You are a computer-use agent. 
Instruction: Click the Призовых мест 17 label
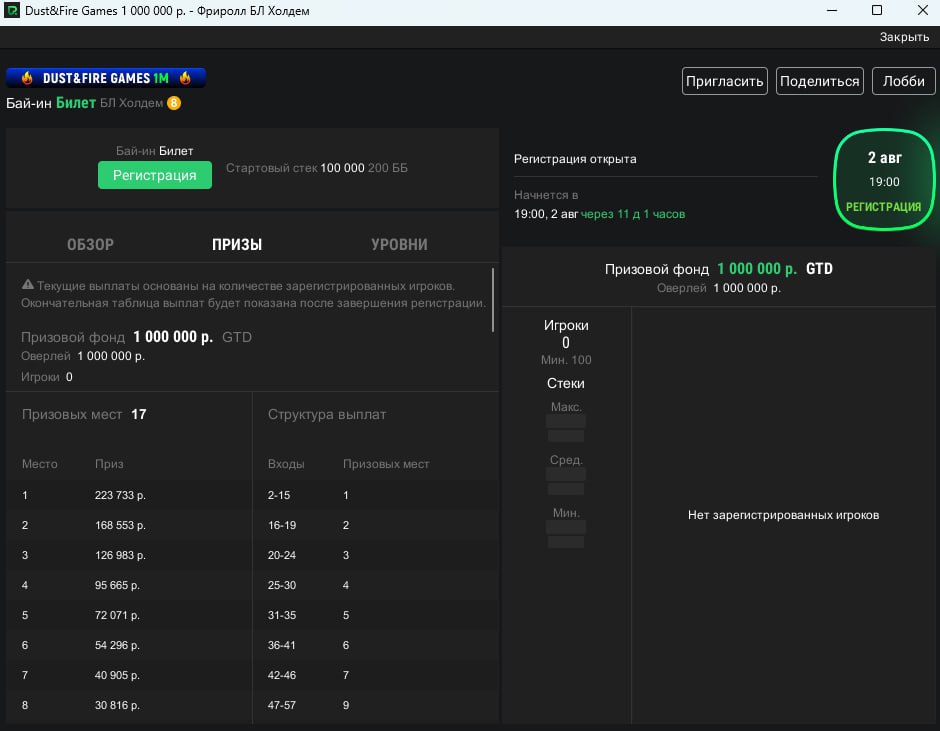84,414
